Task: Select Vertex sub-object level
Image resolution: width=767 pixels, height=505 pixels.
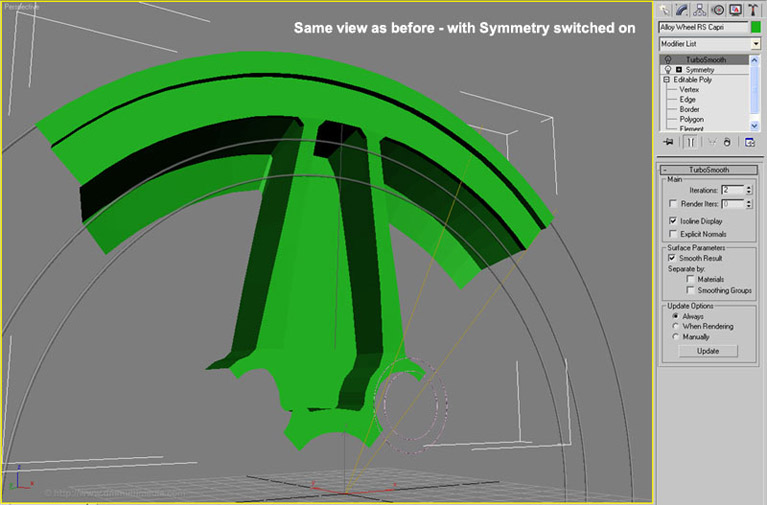Action: pyautogui.click(x=689, y=89)
